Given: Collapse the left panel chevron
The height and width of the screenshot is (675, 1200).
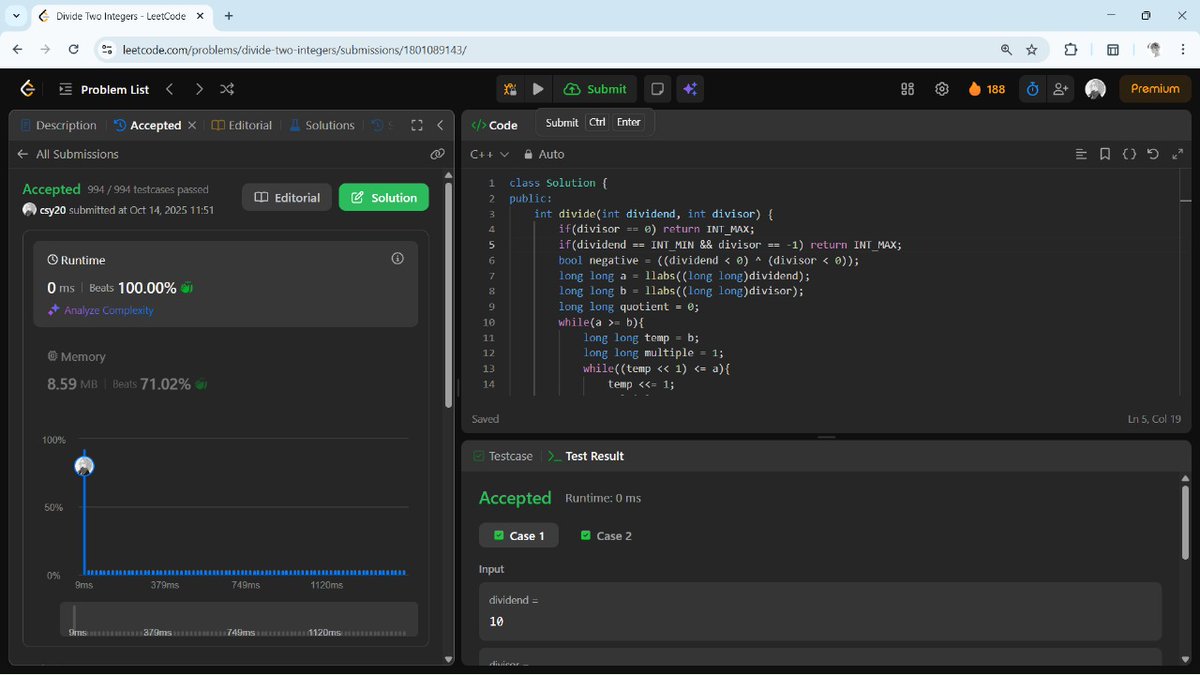Looking at the screenshot, I should (x=440, y=125).
